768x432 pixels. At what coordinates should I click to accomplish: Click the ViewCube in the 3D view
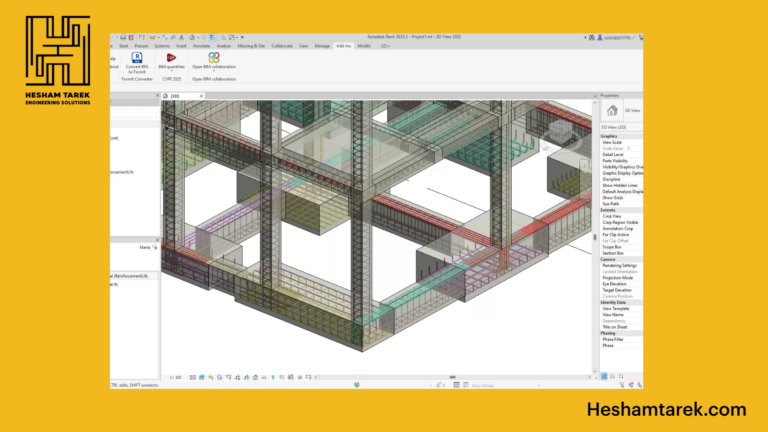(561, 131)
